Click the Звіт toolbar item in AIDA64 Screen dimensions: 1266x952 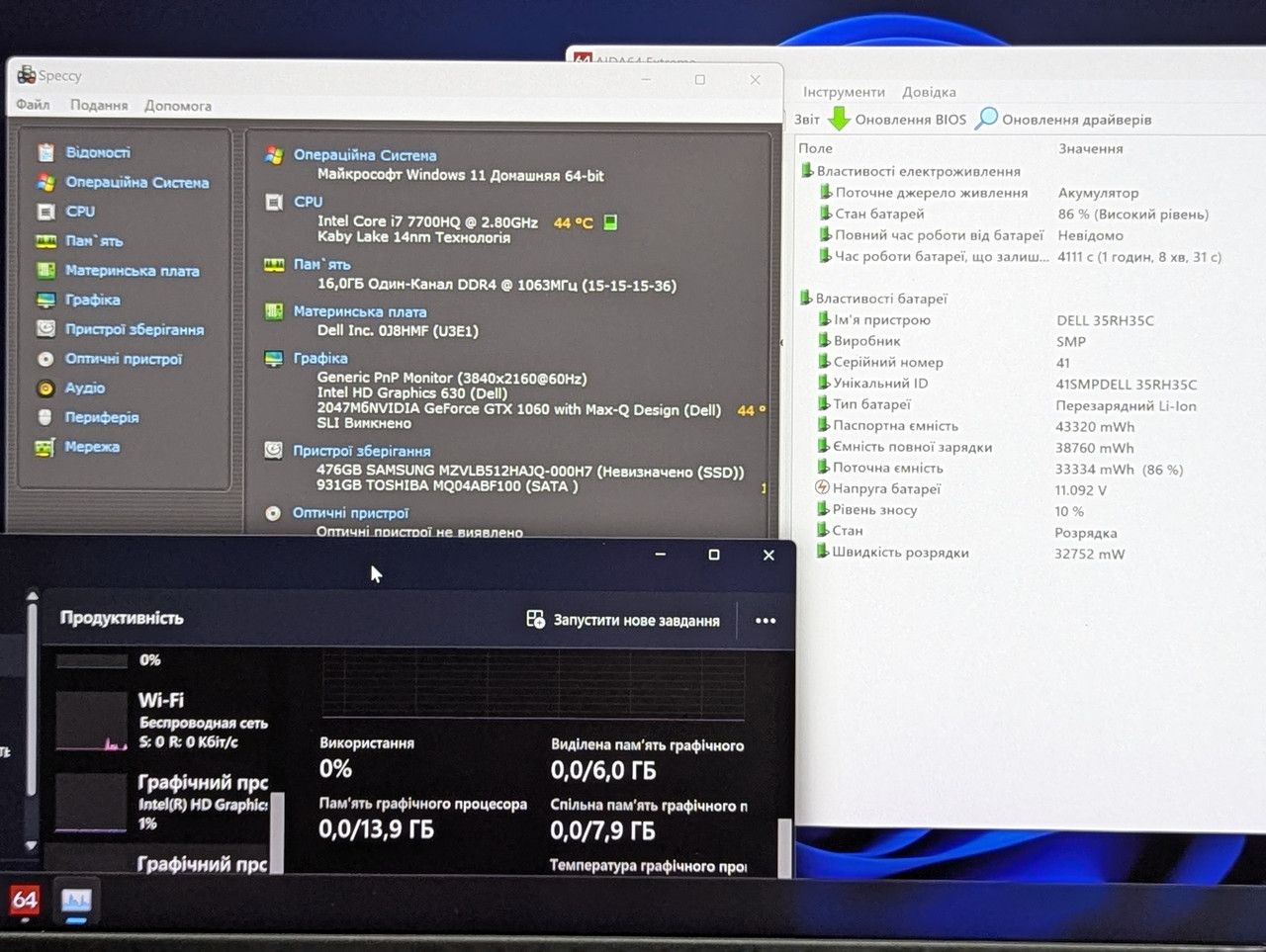coord(807,120)
